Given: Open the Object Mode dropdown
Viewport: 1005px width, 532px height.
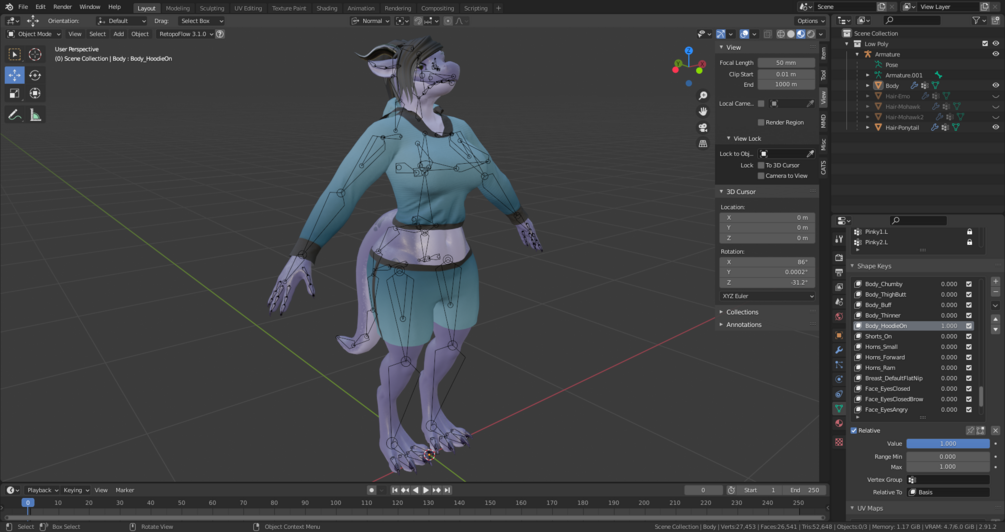Looking at the screenshot, I should click(34, 34).
